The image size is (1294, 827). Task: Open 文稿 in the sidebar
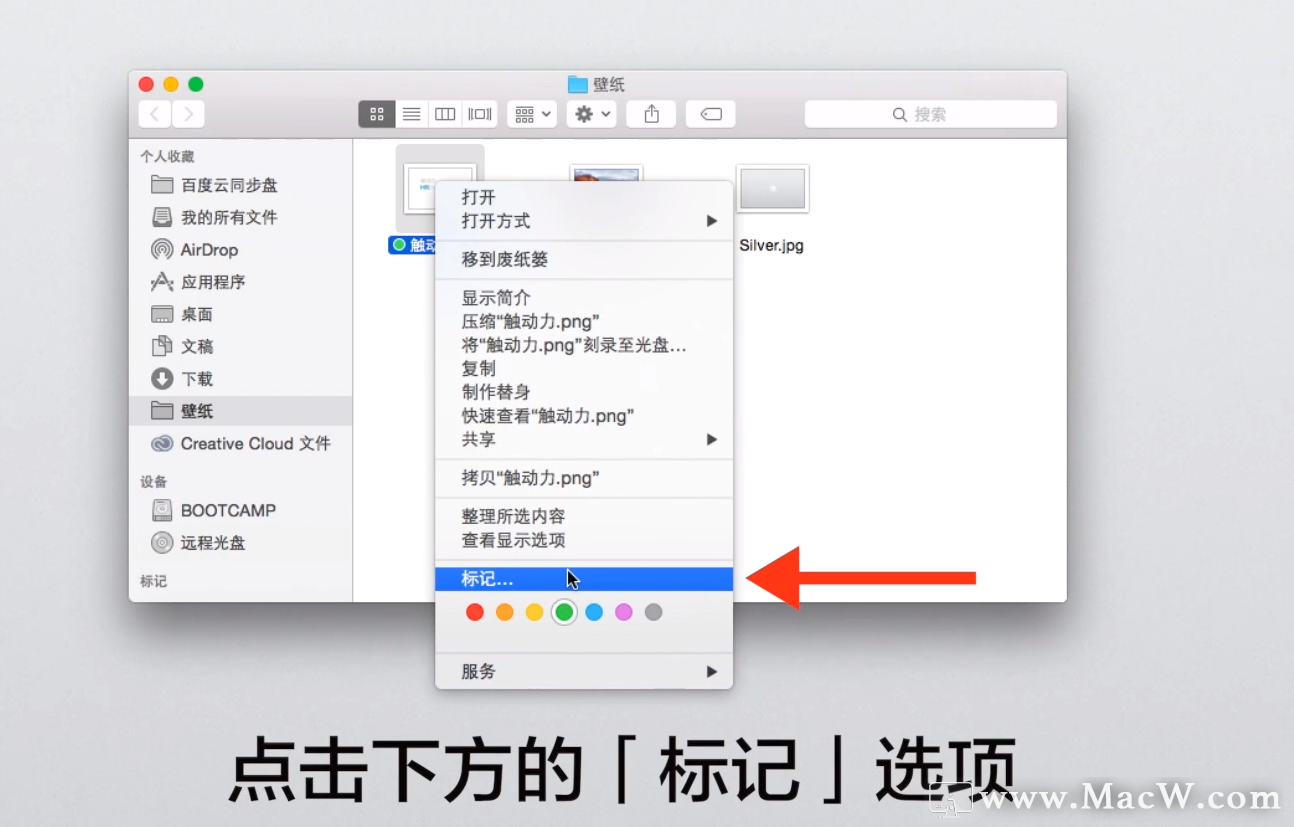point(240,346)
